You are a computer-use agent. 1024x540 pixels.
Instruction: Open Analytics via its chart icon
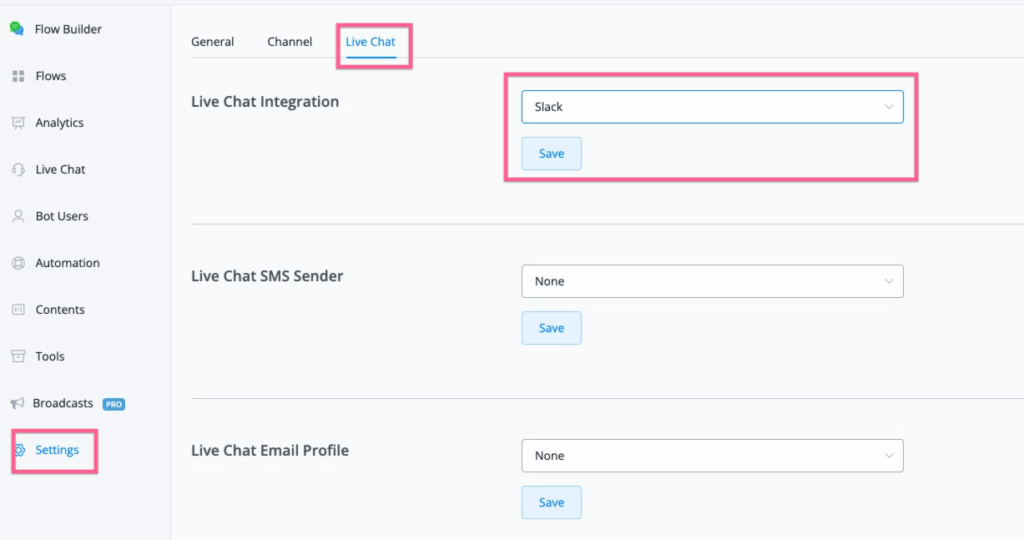pos(18,123)
